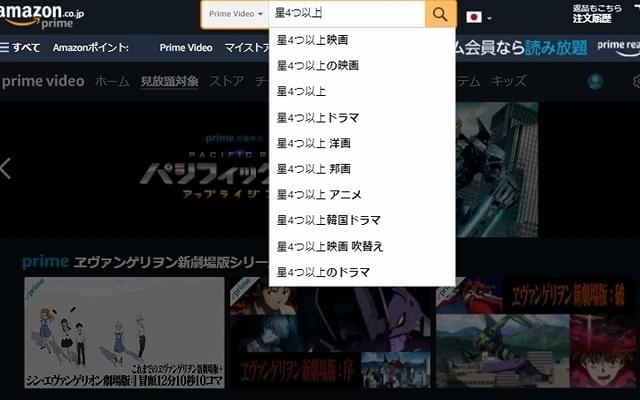
Task: Switch to the ホーム tab
Action: (112, 81)
